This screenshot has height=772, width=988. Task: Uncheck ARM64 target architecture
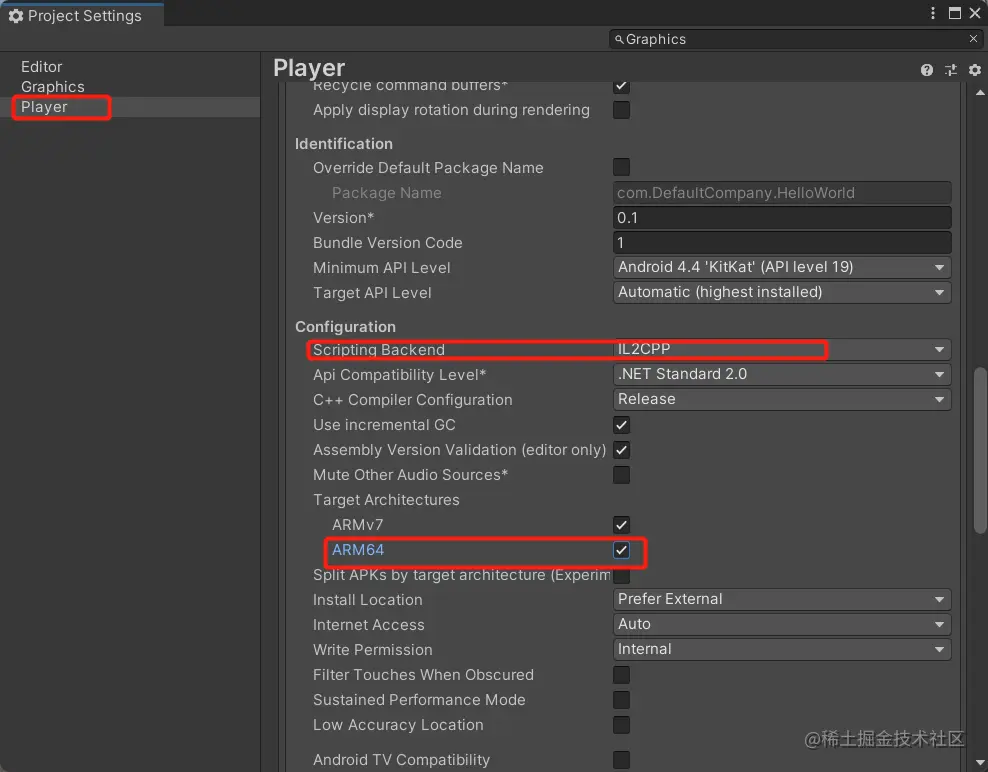pos(621,550)
